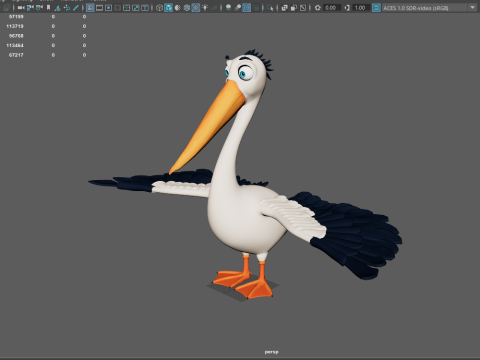Toggle the Textured display icon
Image resolution: width=480 pixels, height=360 pixels.
click(x=196, y=7)
